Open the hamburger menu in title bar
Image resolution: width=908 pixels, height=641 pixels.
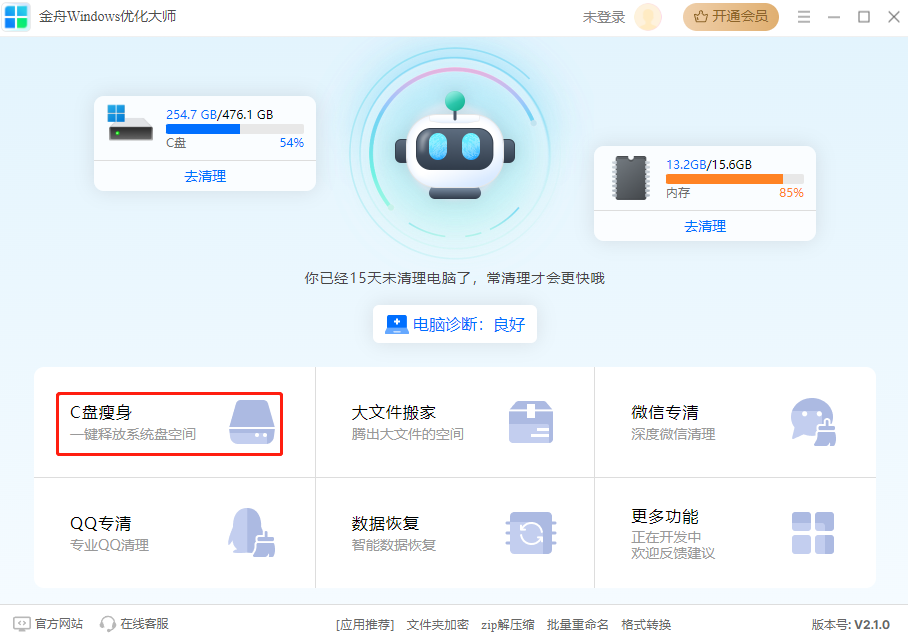(x=804, y=17)
